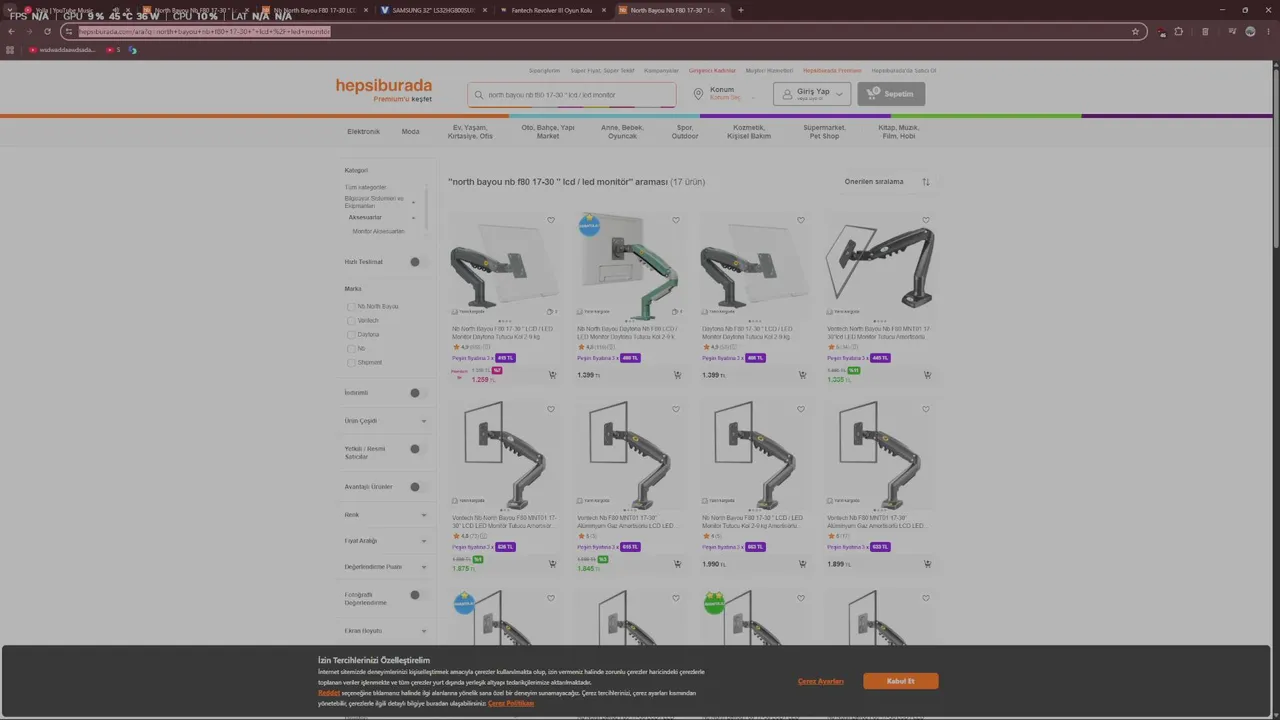Open the 1.399 TL Daytona product image
Image resolution: width=1280 pixels, height=720 pixels.
pos(754,264)
